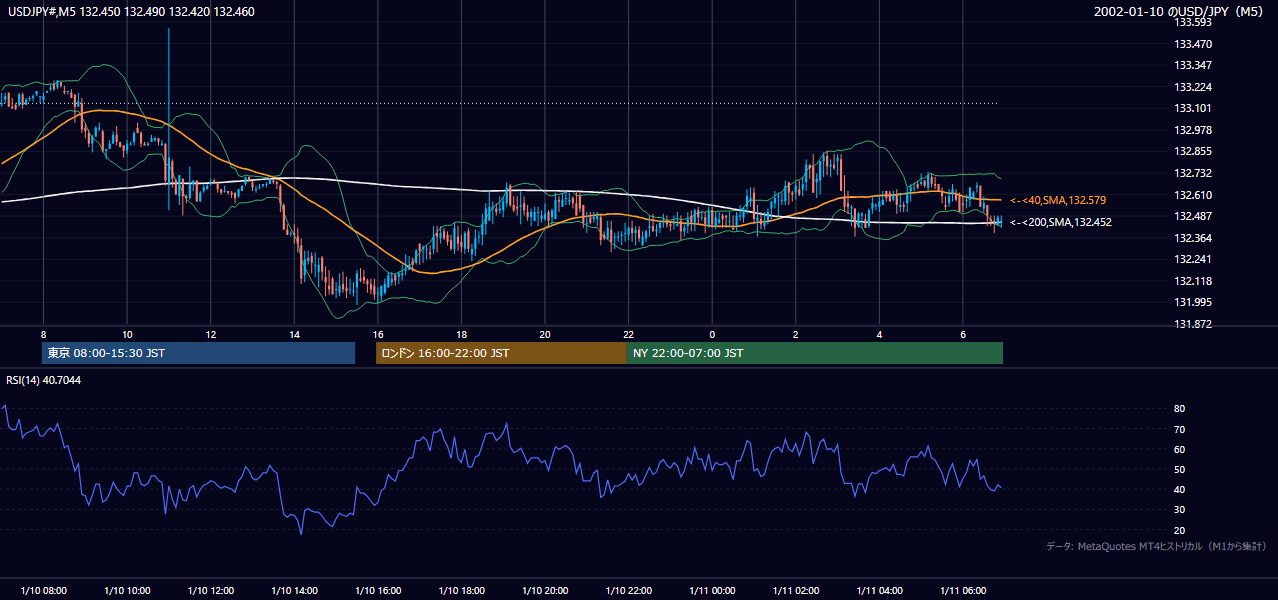Click hour label 0 under price chart
Image resolution: width=1278 pixels, height=600 pixels.
(x=712, y=334)
